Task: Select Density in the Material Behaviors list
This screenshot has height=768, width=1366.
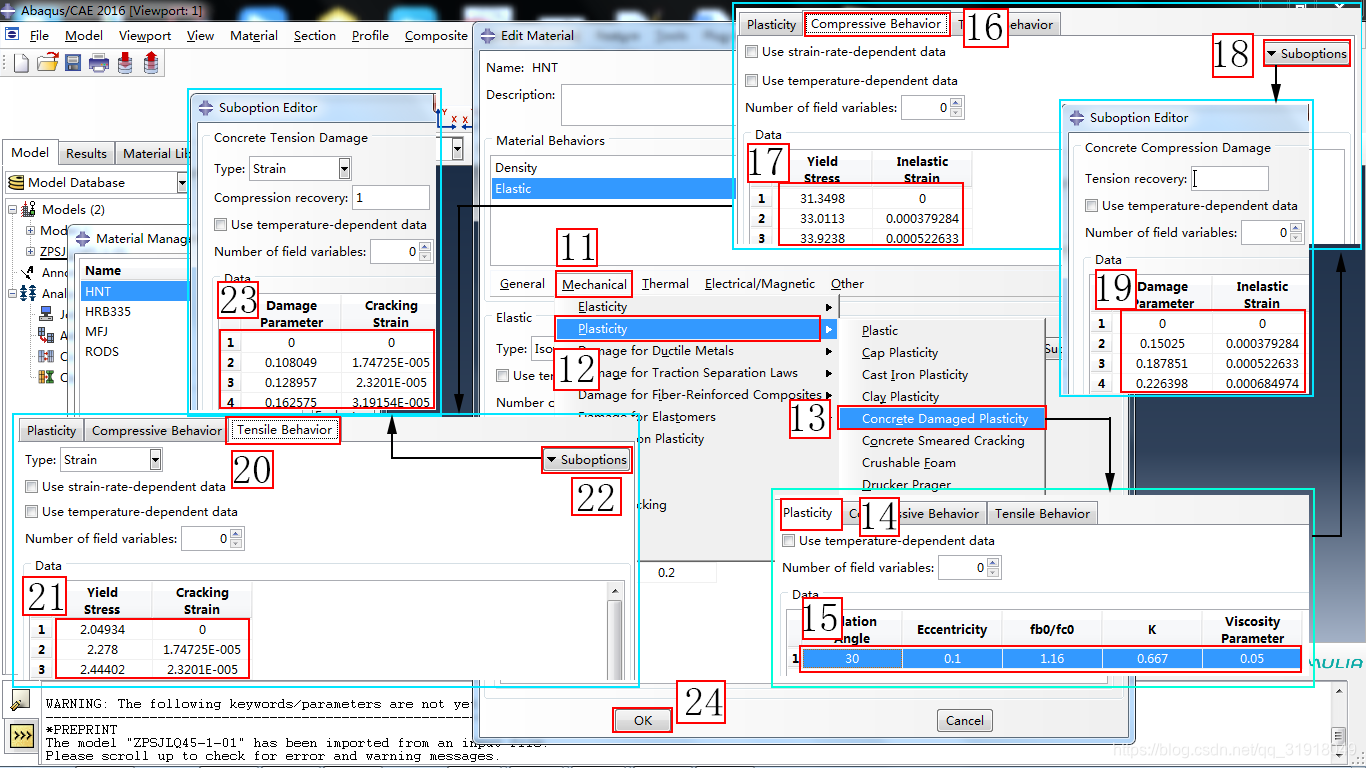Action: coord(612,168)
